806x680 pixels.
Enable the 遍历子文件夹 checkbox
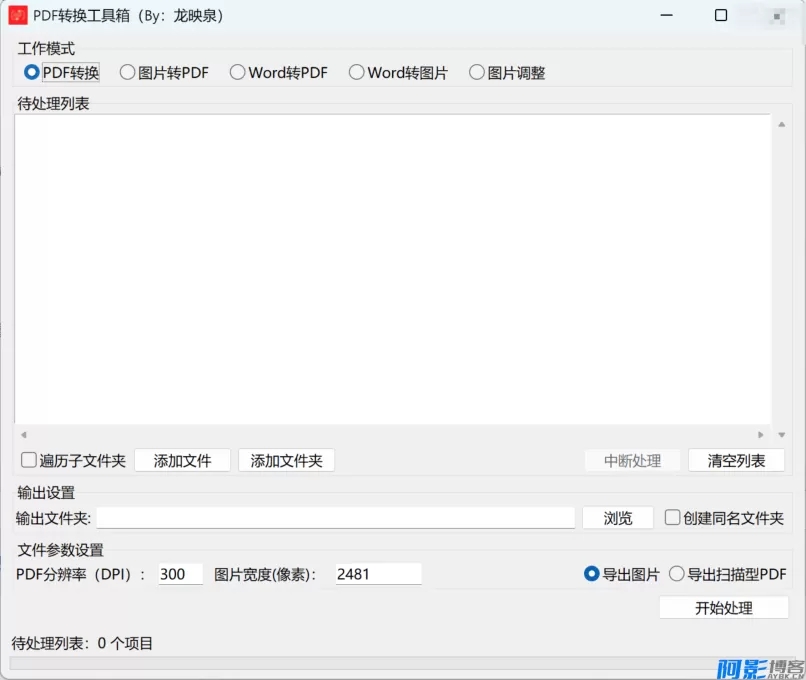pos(28,460)
